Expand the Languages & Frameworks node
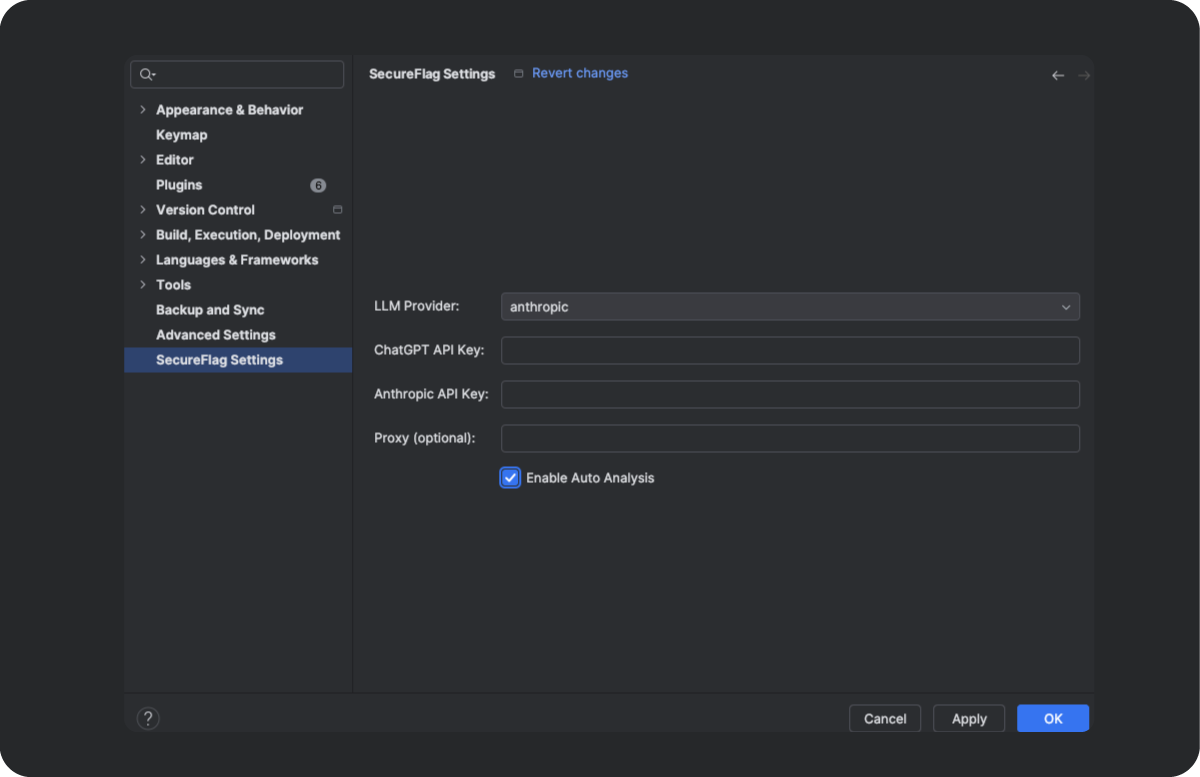The height and width of the screenshot is (777, 1200). (143, 260)
